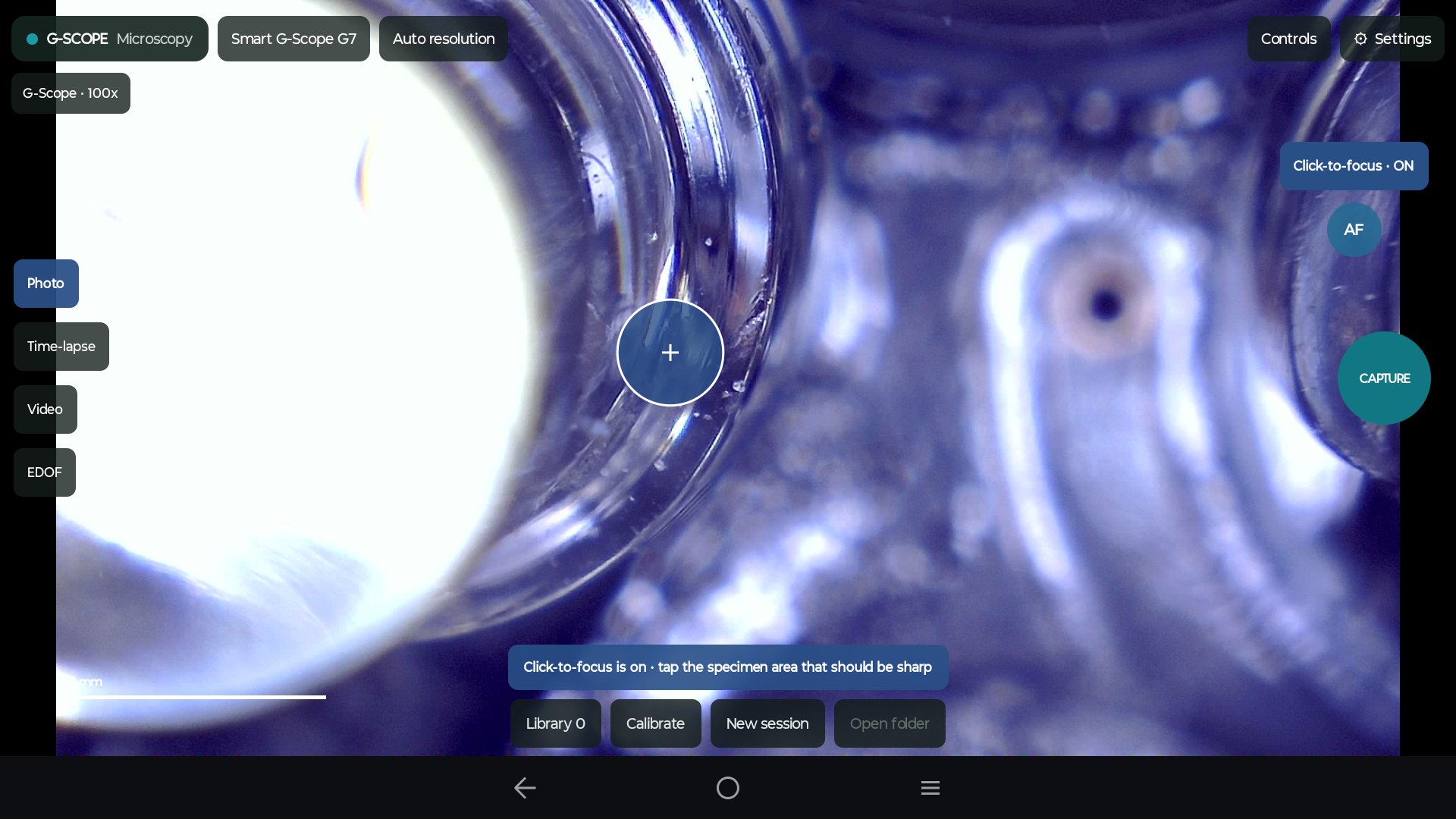Screen dimensions: 1456x819
Task: Change the G-Scope 100x magnification
Action: click(x=71, y=93)
